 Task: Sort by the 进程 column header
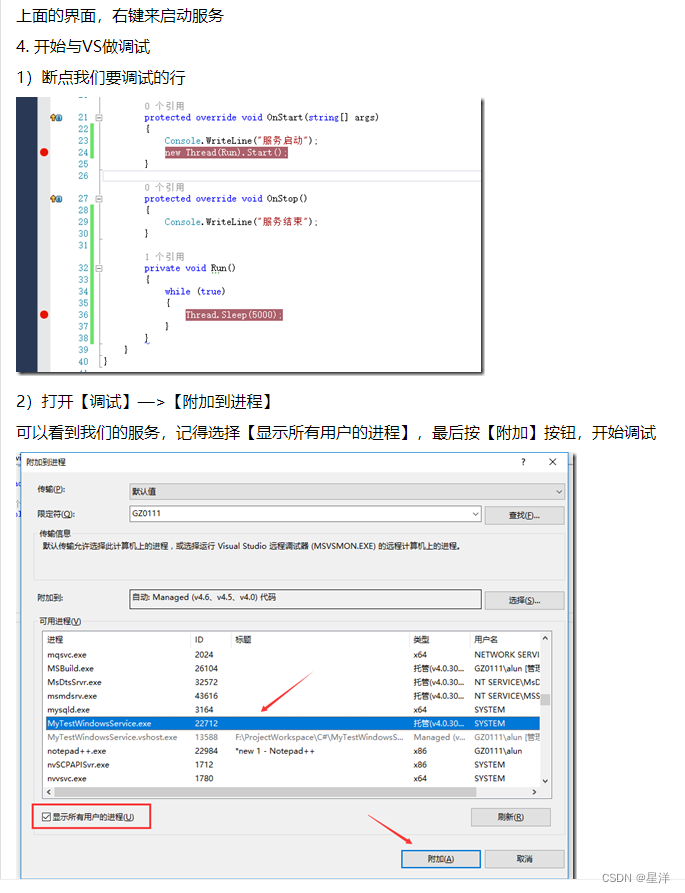pos(117,640)
